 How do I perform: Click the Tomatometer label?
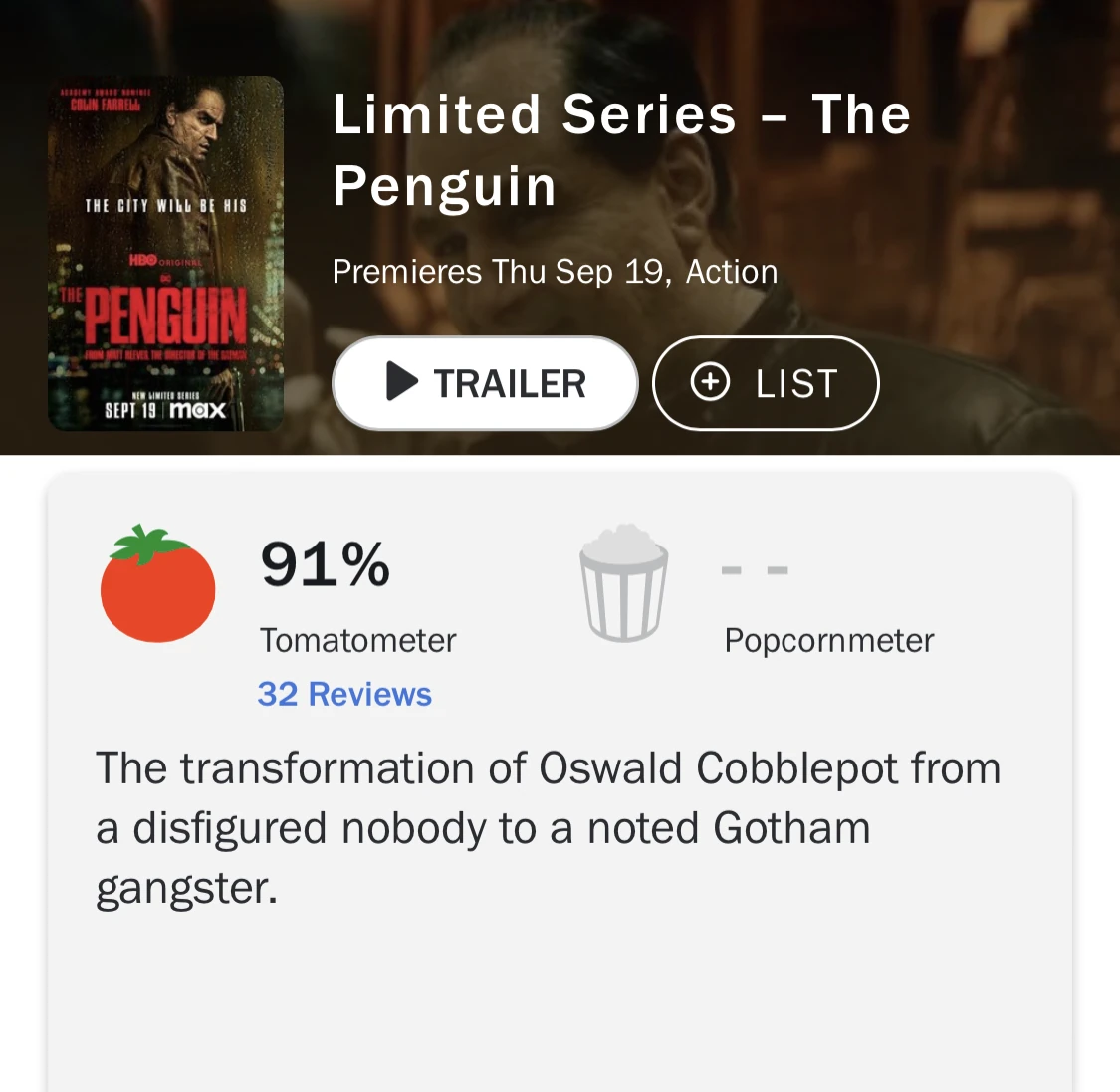pyautogui.click(x=357, y=640)
